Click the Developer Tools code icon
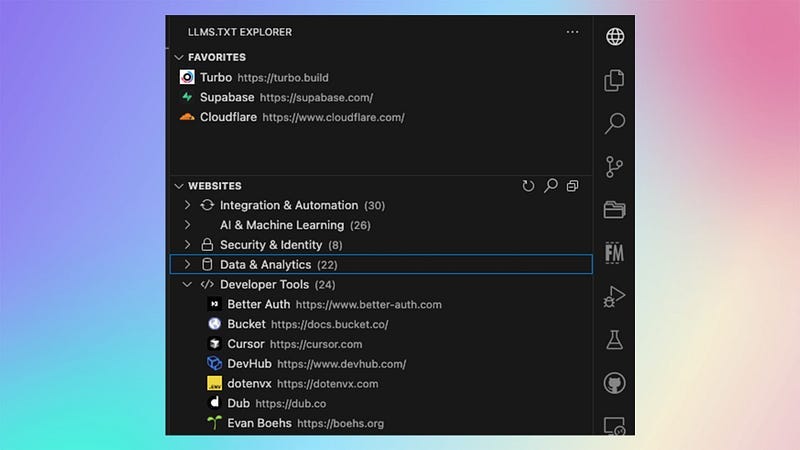 (x=207, y=284)
